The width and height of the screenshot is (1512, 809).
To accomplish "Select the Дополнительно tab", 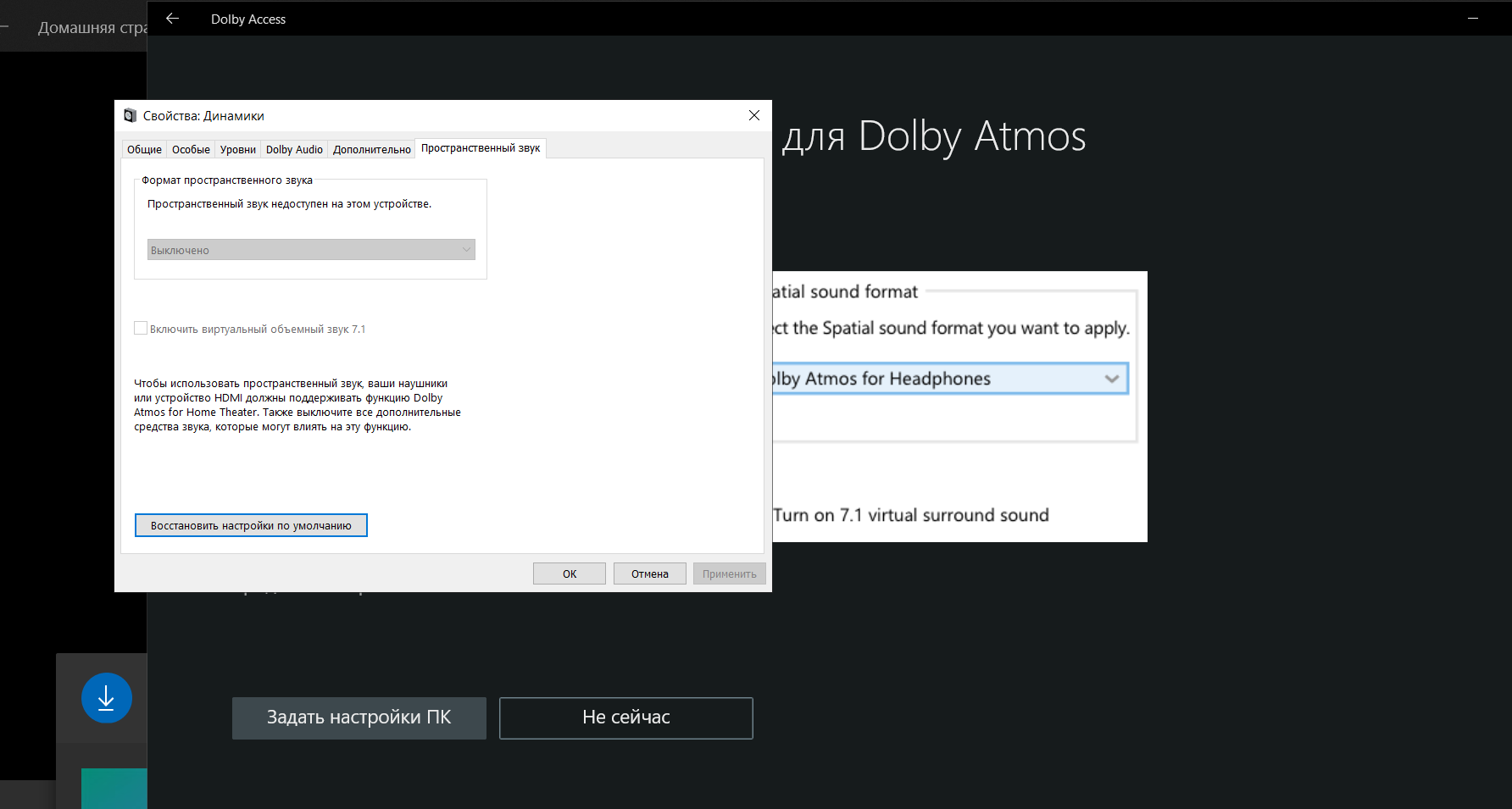I will click(372, 149).
